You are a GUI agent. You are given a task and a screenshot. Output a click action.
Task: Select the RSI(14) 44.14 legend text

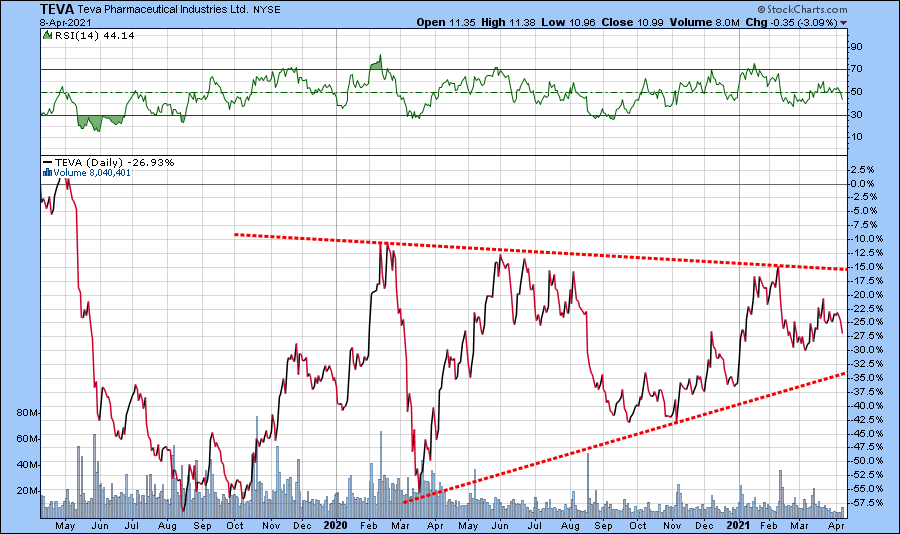point(89,35)
